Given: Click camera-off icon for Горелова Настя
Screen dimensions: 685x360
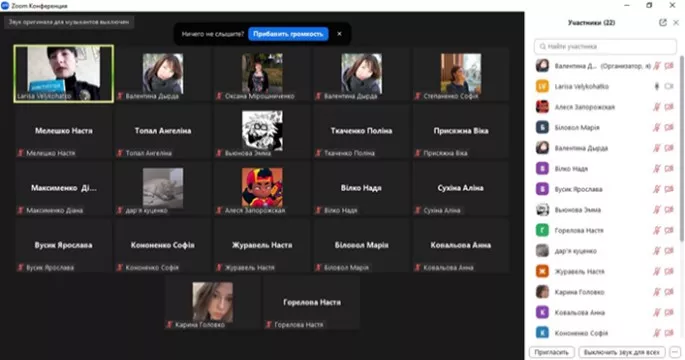Looking at the screenshot, I should coord(669,230).
